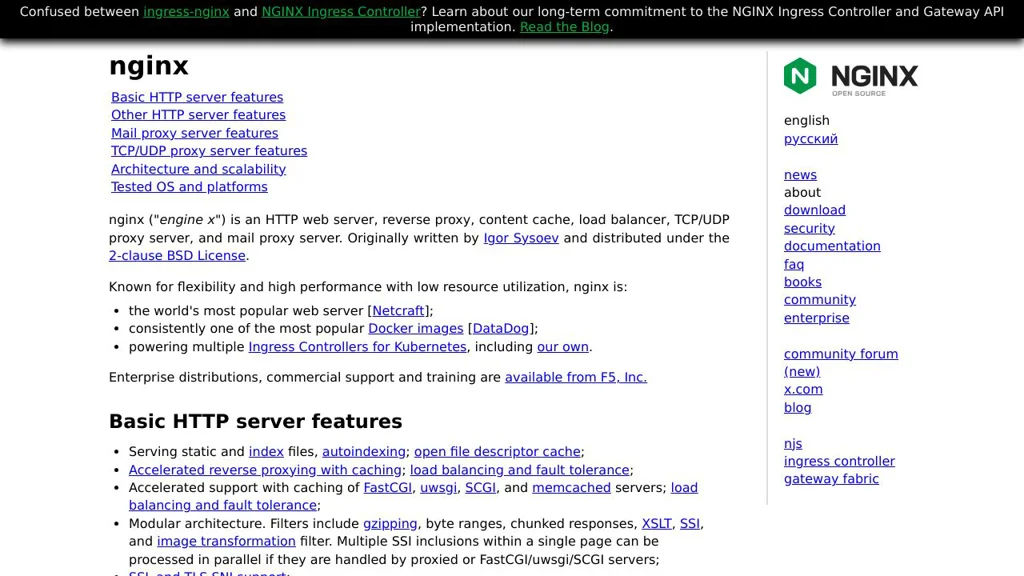Follow the Read the Blog link

pos(564,27)
